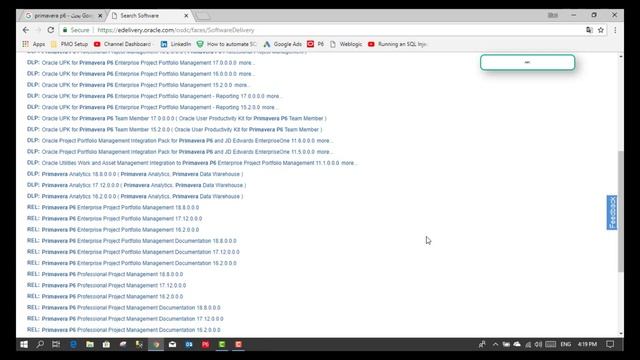Open Professional Project Management Documentation 18.8.0.0.0
The height and width of the screenshot is (360, 640).
tap(124, 307)
